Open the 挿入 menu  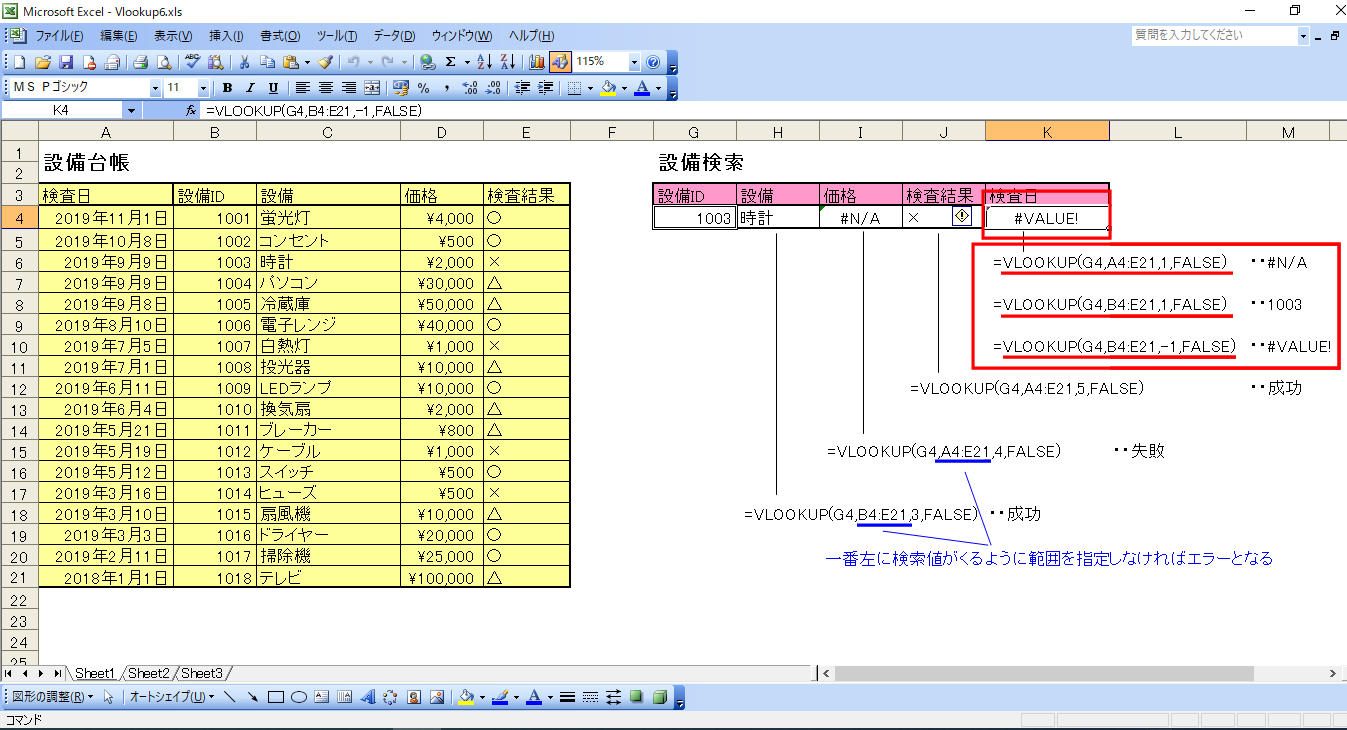(226, 35)
